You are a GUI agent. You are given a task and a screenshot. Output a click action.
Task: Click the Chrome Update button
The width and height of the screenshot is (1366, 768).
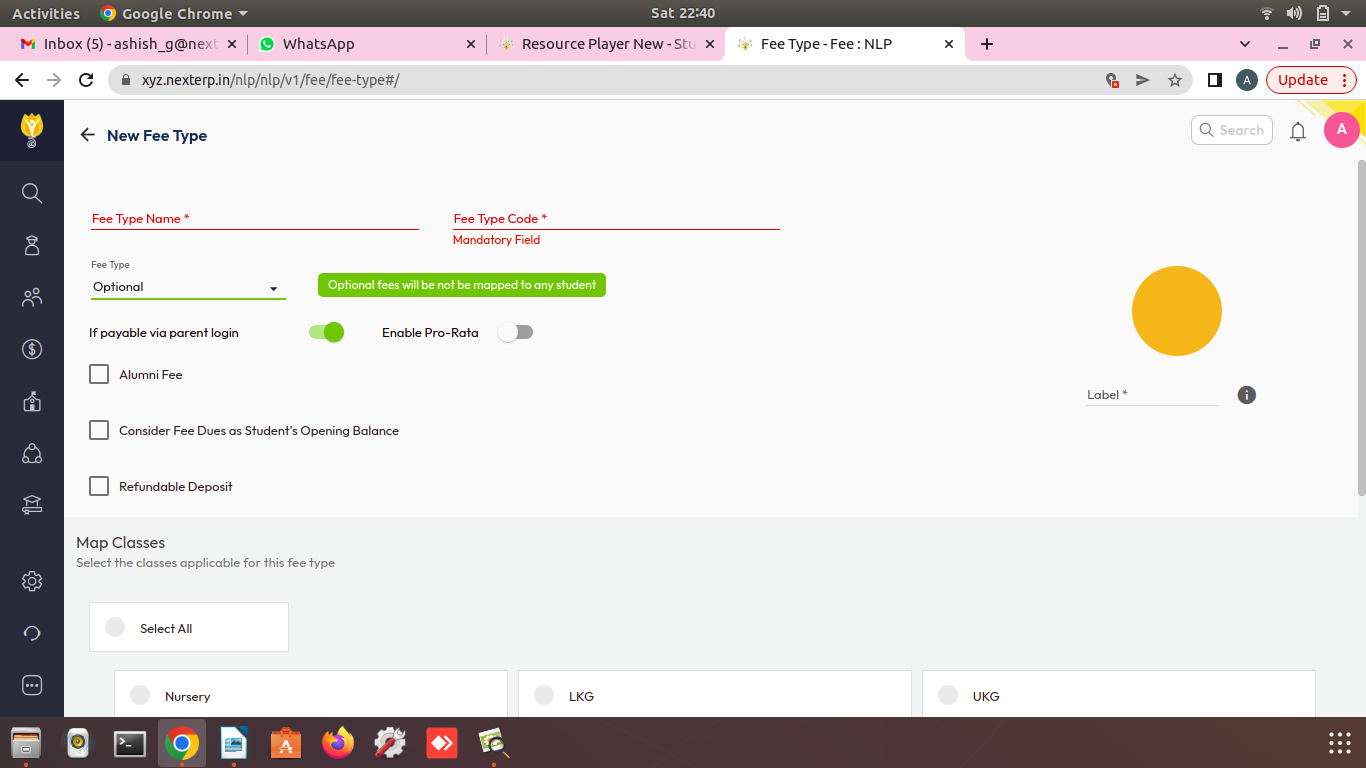[1303, 80]
